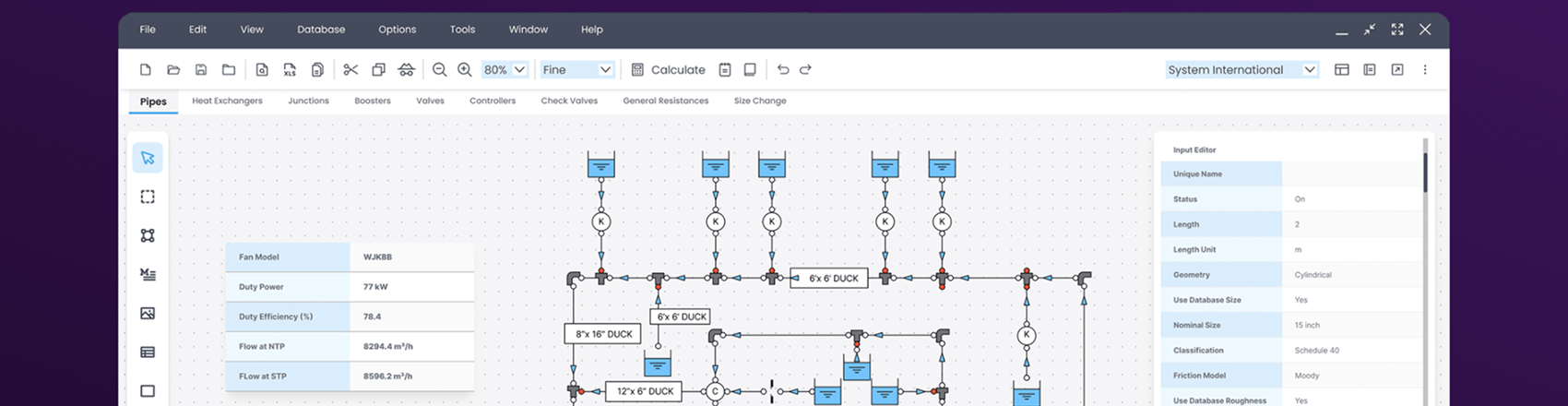Image resolution: width=1568 pixels, height=406 pixels.
Task: Click the Fan Model value 'WJKBB'
Action: click(x=377, y=257)
